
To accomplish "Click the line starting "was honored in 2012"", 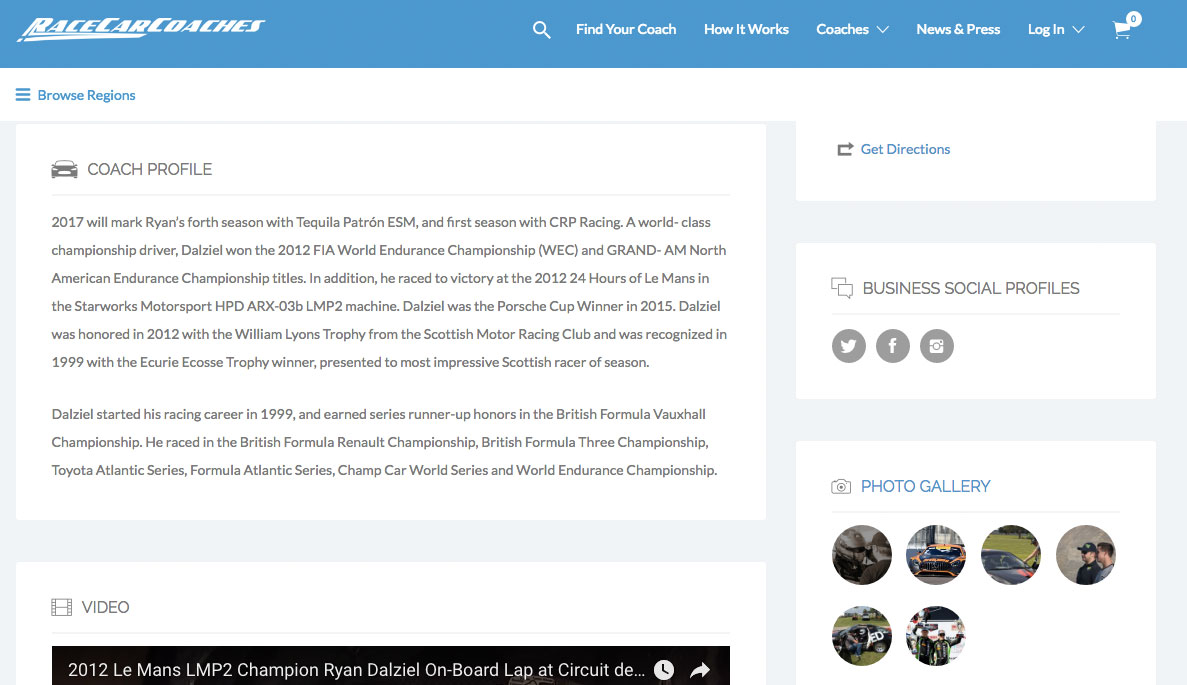I will coord(389,335).
